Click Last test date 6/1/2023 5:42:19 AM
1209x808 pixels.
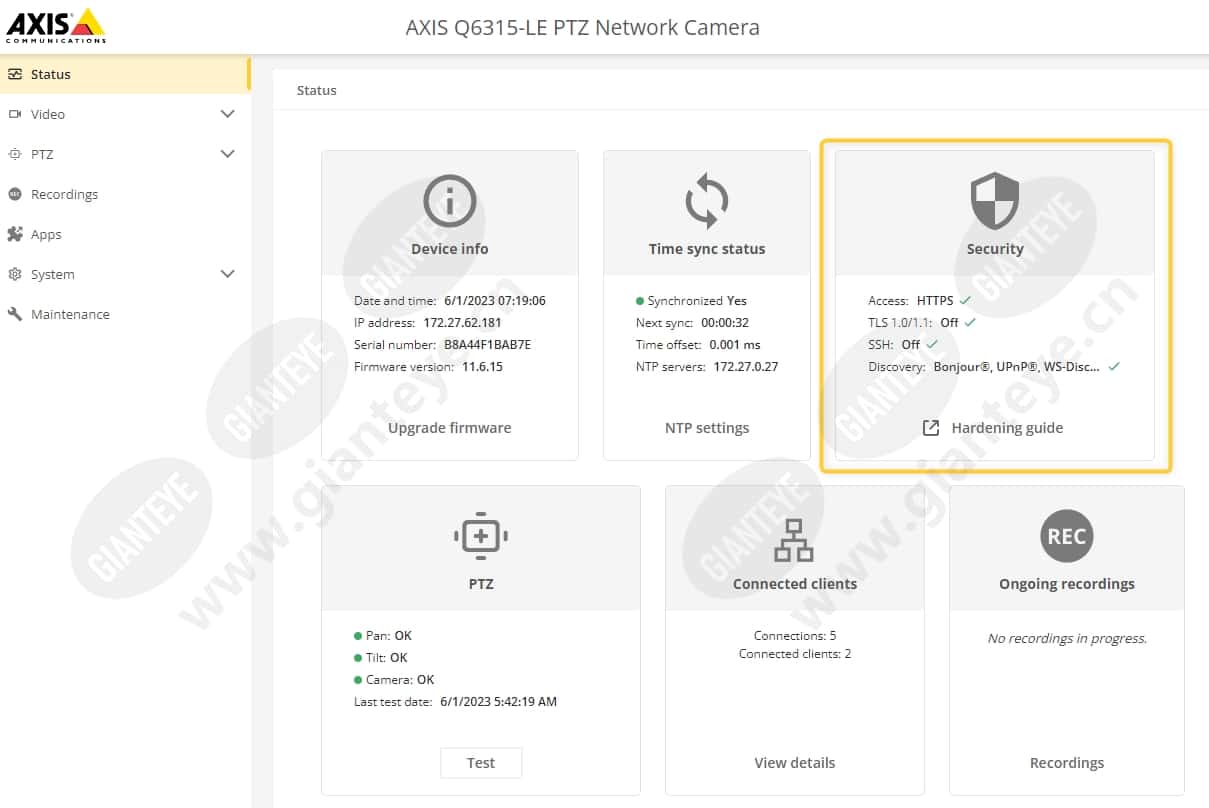498,702
